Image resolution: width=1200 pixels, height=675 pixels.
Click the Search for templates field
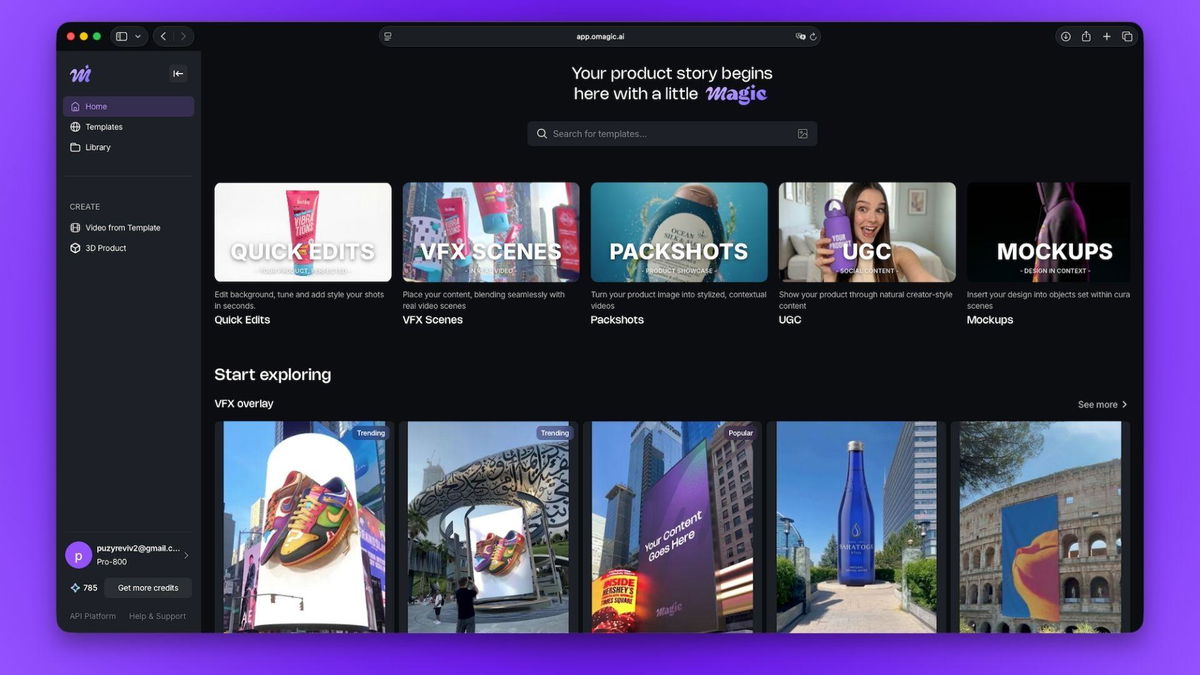672,134
